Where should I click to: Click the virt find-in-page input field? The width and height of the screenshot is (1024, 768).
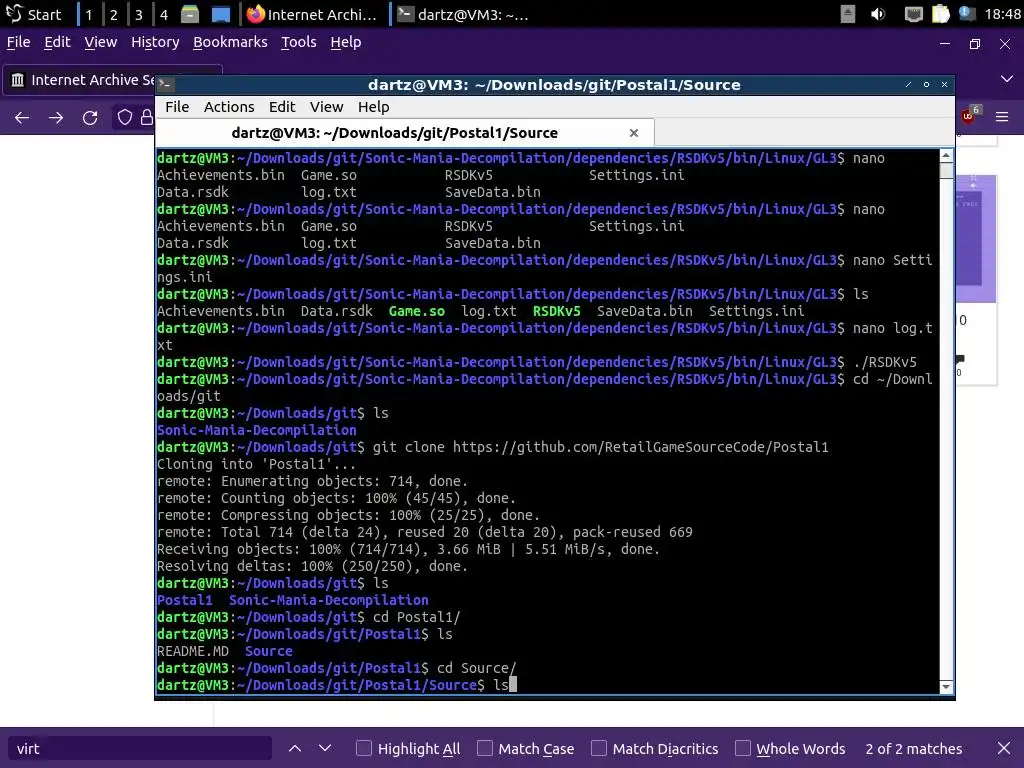[140, 748]
